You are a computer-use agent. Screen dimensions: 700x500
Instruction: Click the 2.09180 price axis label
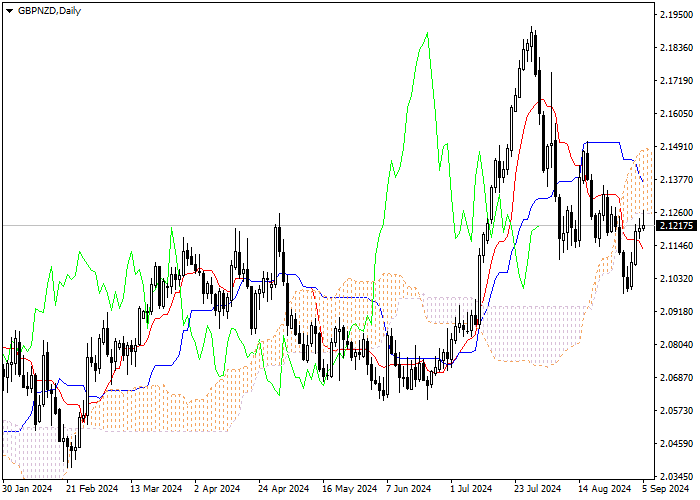pyautogui.click(x=676, y=312)
